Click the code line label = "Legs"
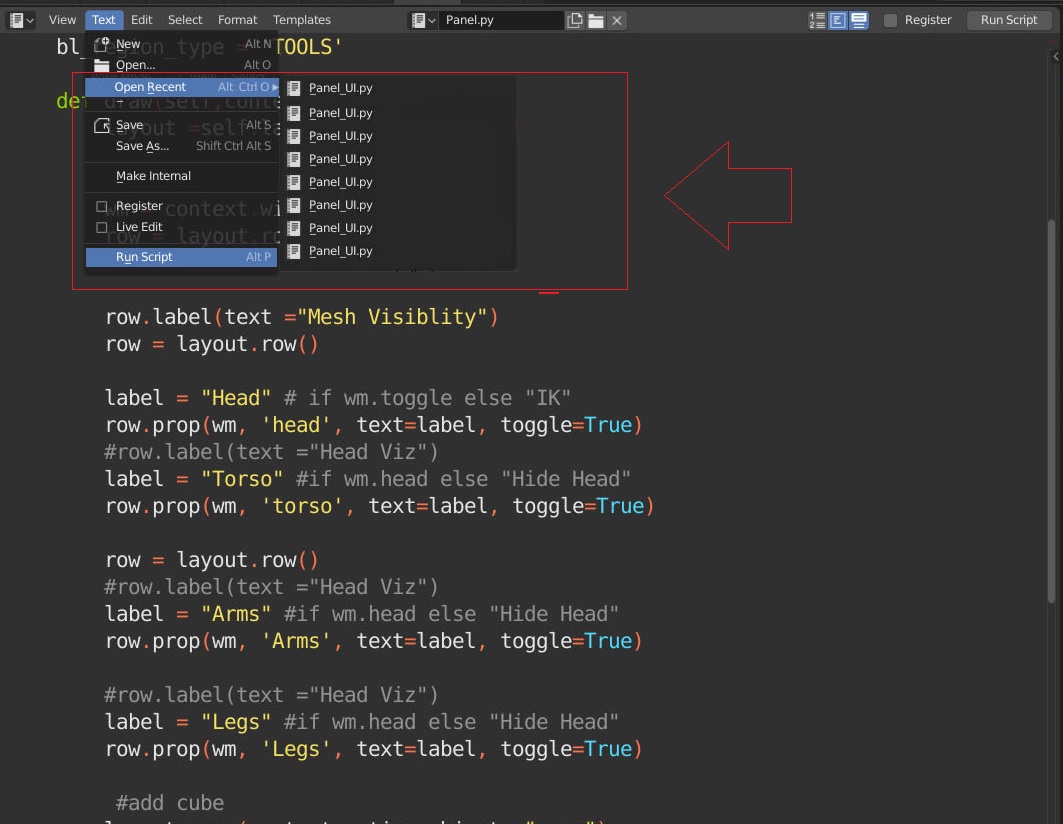 pos(361,722)
